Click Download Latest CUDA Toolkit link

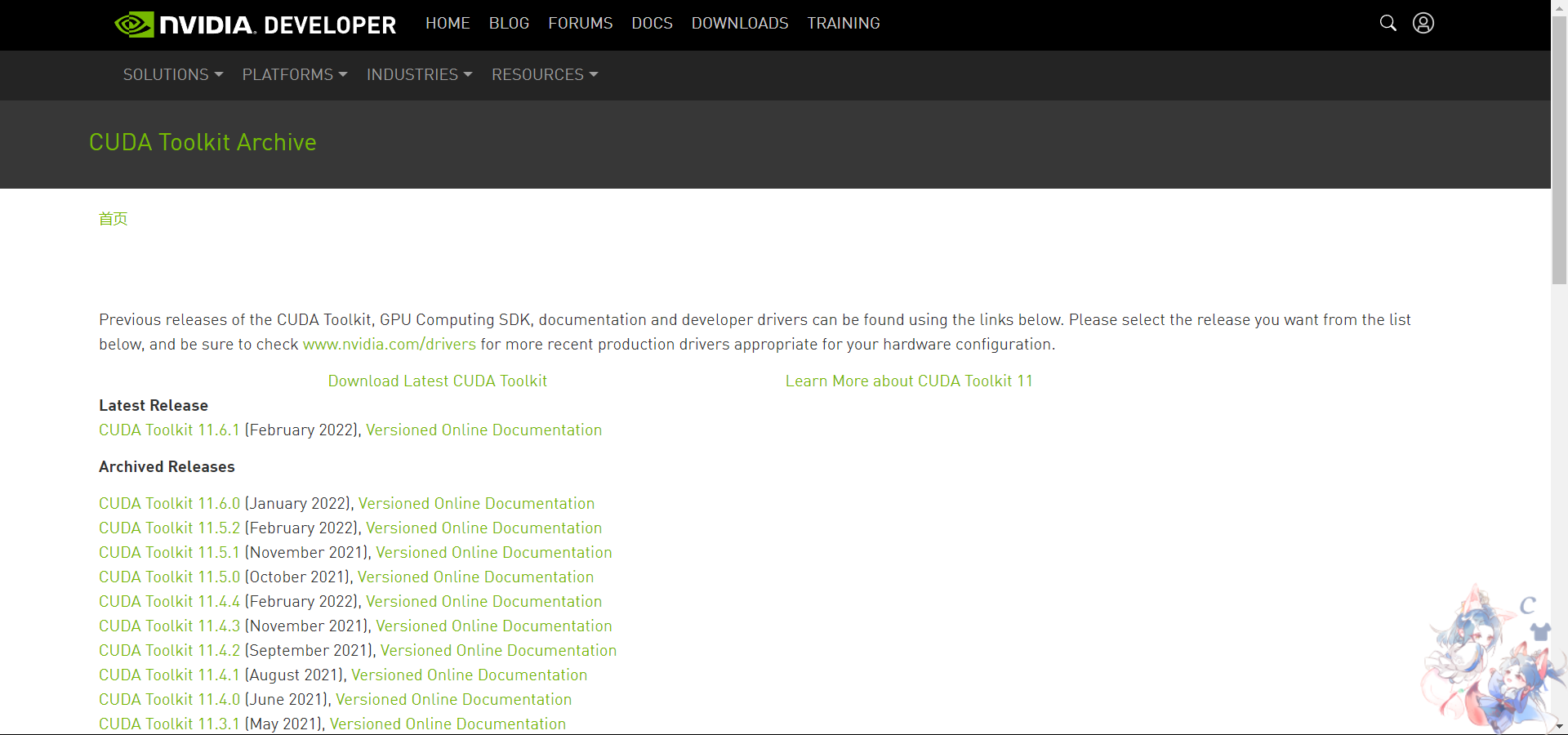[x=438, y=381]
